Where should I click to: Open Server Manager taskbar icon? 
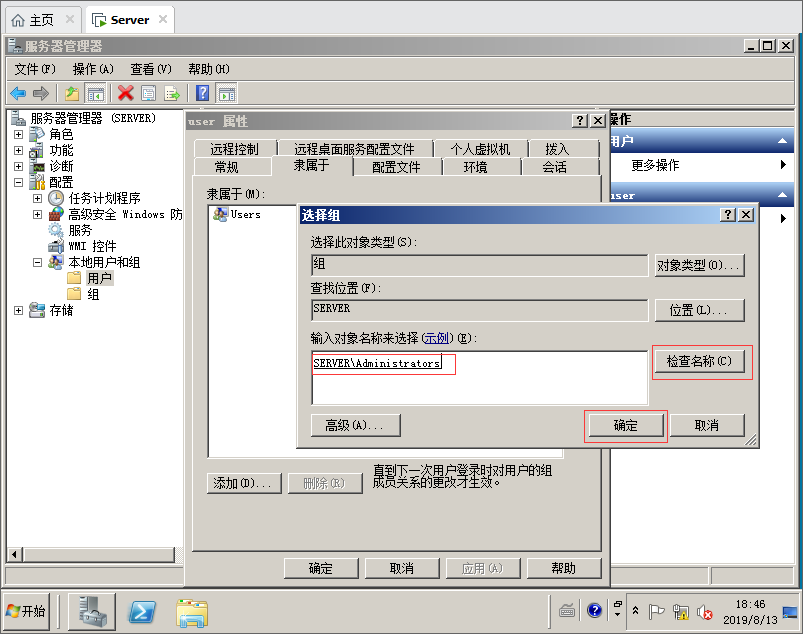click(x=91, y=611)
